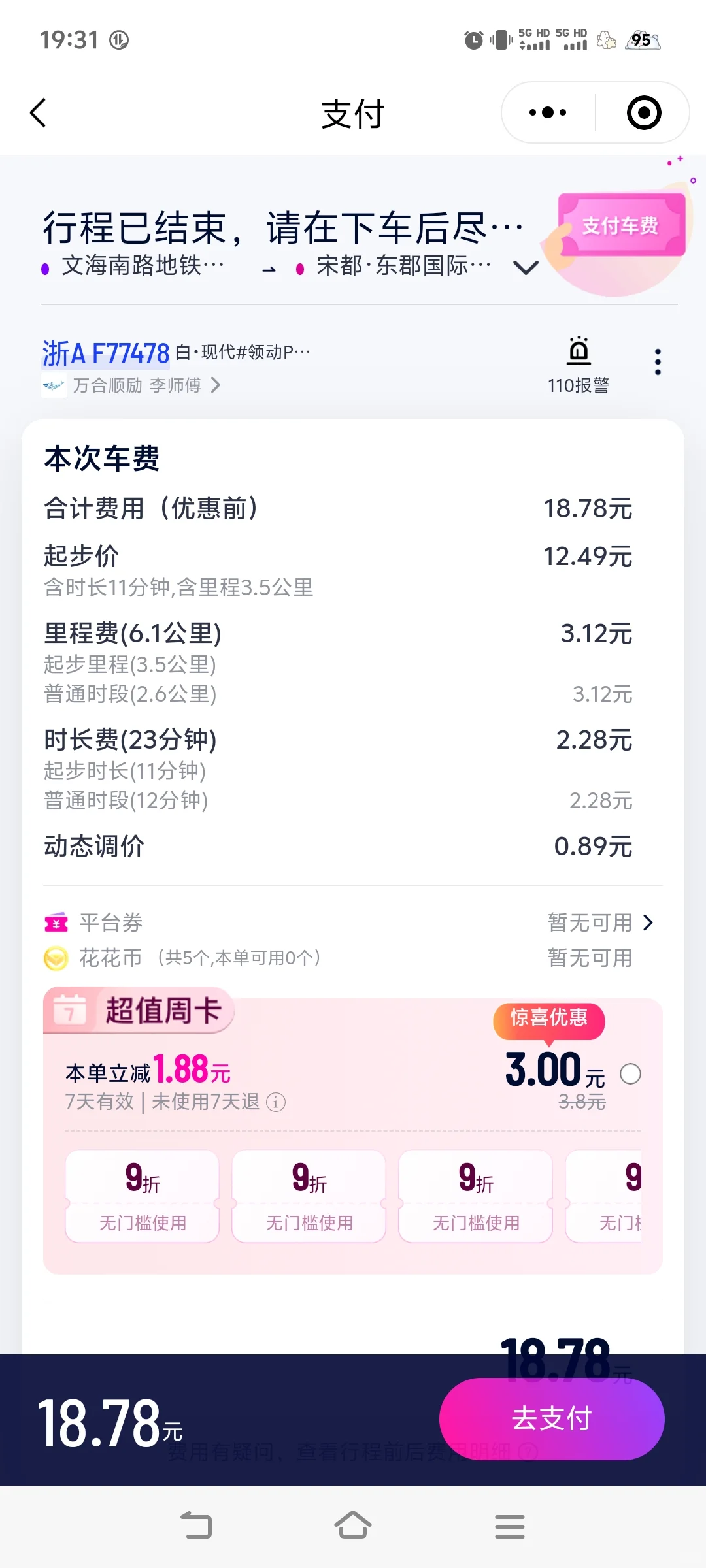Tap the pink 支付车费 banner button
The width and height of the screenshot is (706, 1568).
pos(621,225)
